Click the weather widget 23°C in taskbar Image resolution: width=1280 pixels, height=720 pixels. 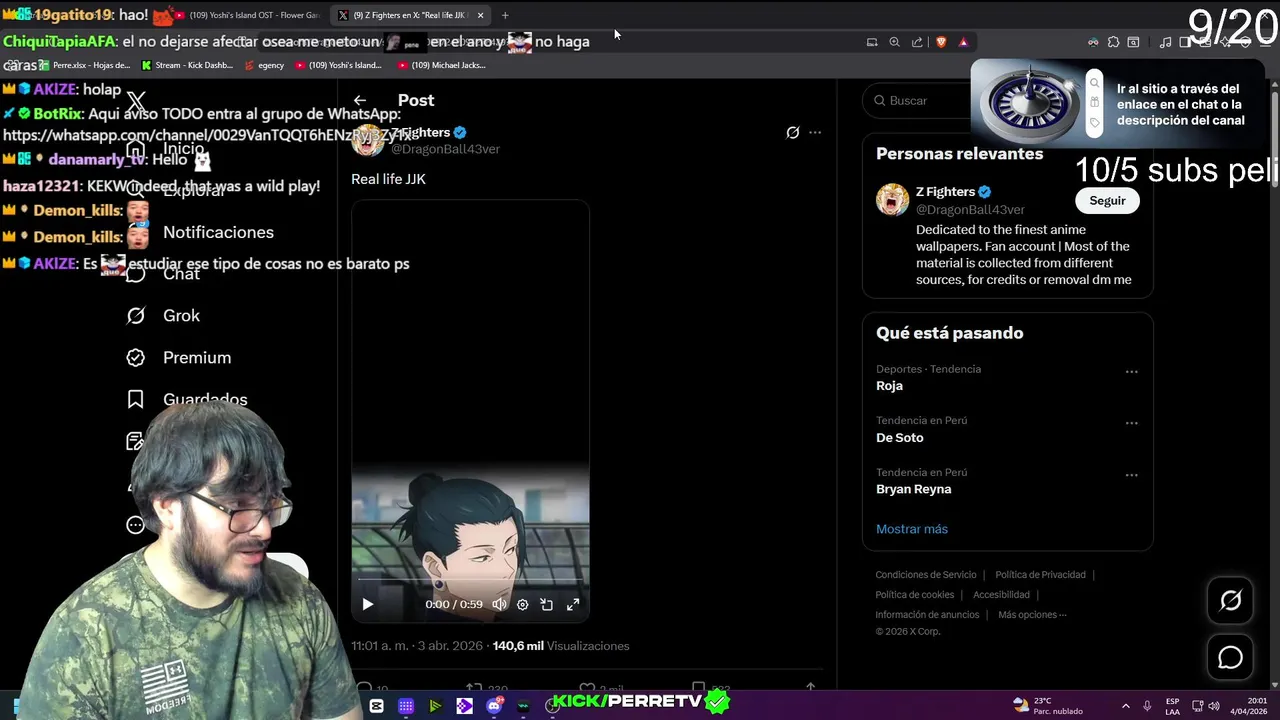coord(1046,706)
